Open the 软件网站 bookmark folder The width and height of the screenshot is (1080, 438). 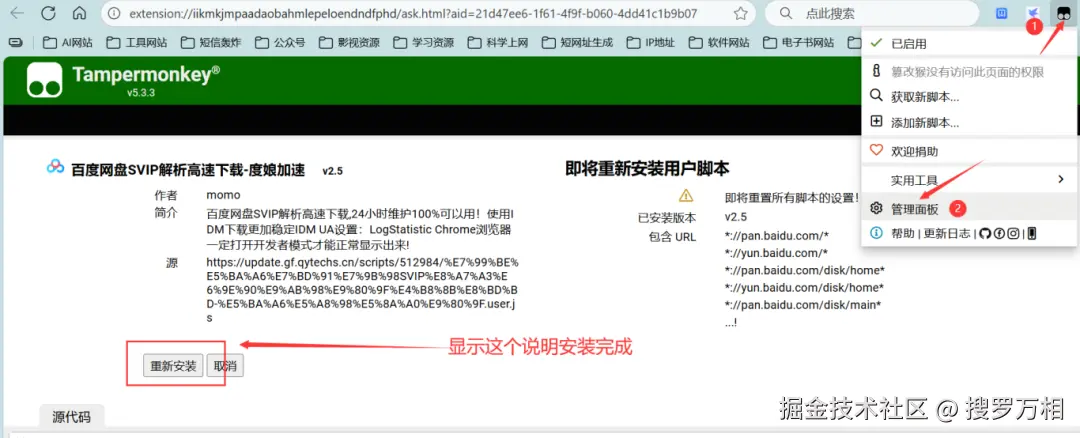718,42
